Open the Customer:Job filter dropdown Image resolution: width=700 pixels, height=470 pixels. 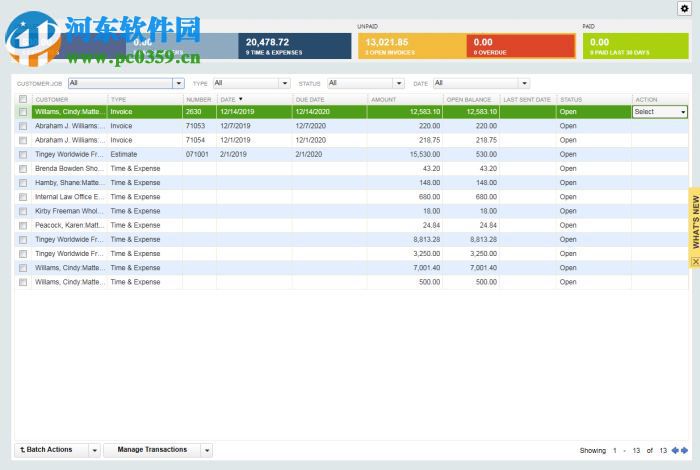click(x=179, y=83)
